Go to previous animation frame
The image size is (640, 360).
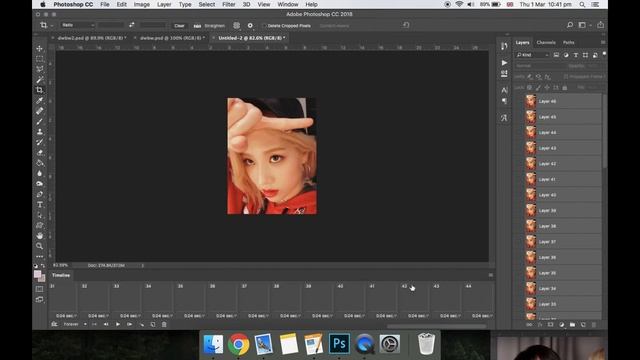click(106, 324)
